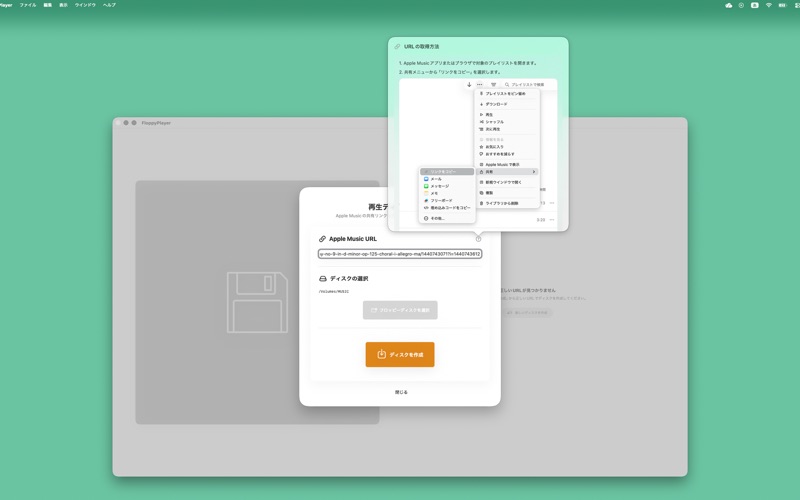Click 閉じる at the bottom of the dialog
The height and width of the screenshot is (500, 800).
tap(401, 392)
